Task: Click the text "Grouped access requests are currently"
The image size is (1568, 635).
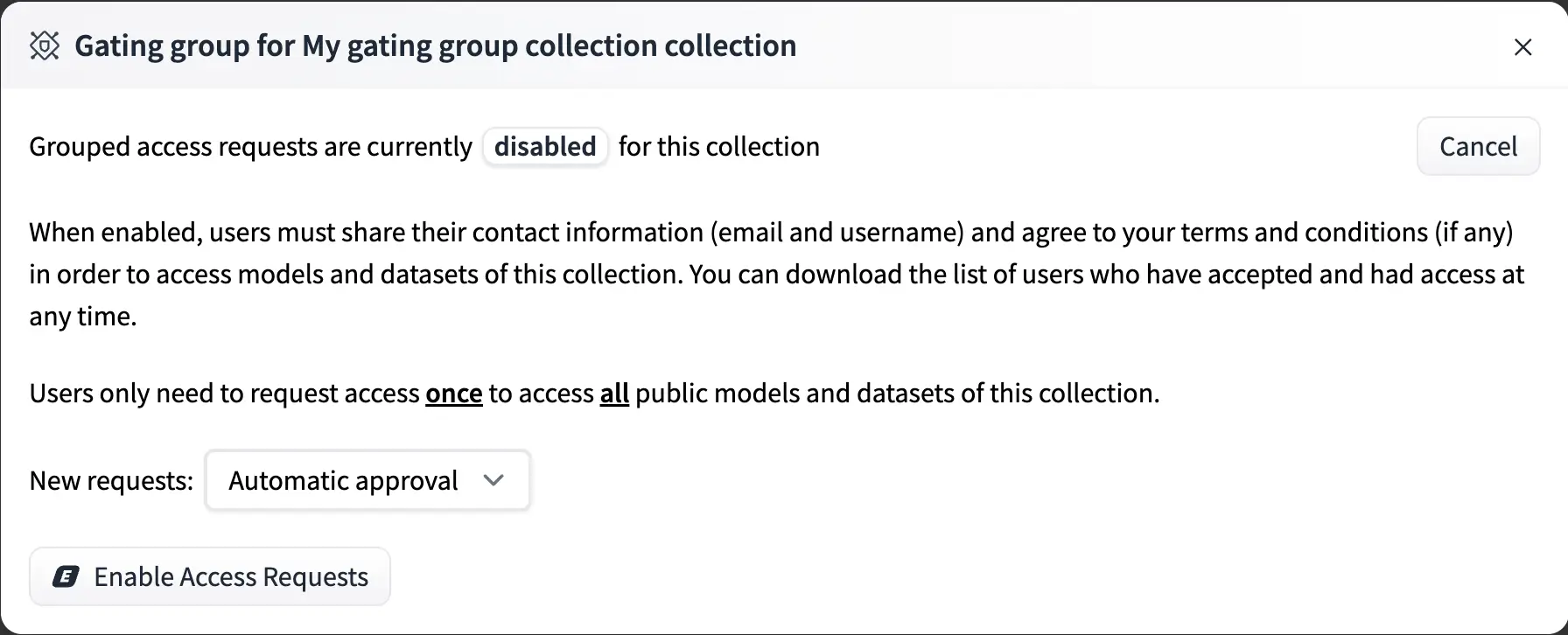Action: click(250, 146)
